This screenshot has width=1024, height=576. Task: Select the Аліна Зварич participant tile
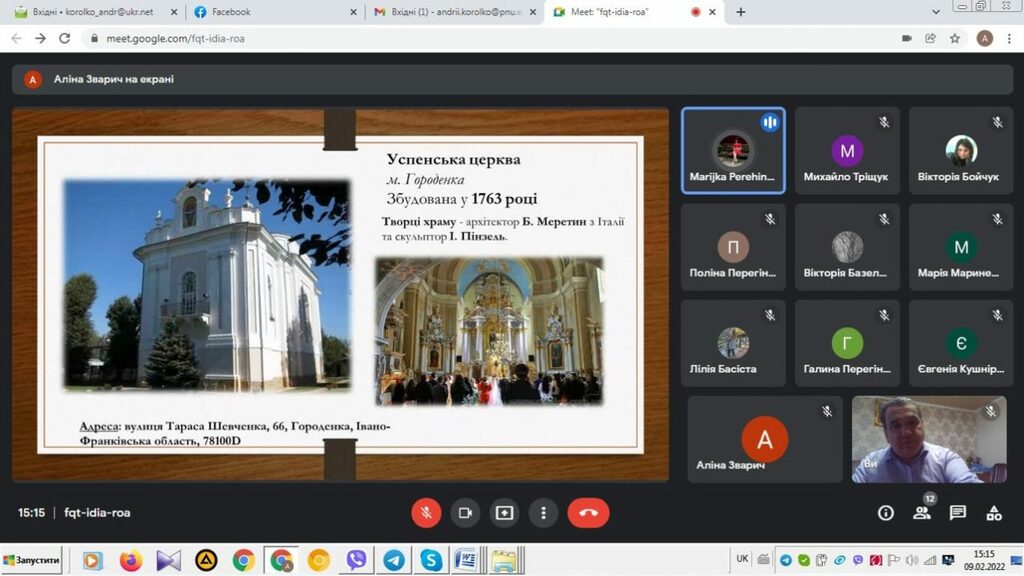pyautogui.click(x=765, y=440)
